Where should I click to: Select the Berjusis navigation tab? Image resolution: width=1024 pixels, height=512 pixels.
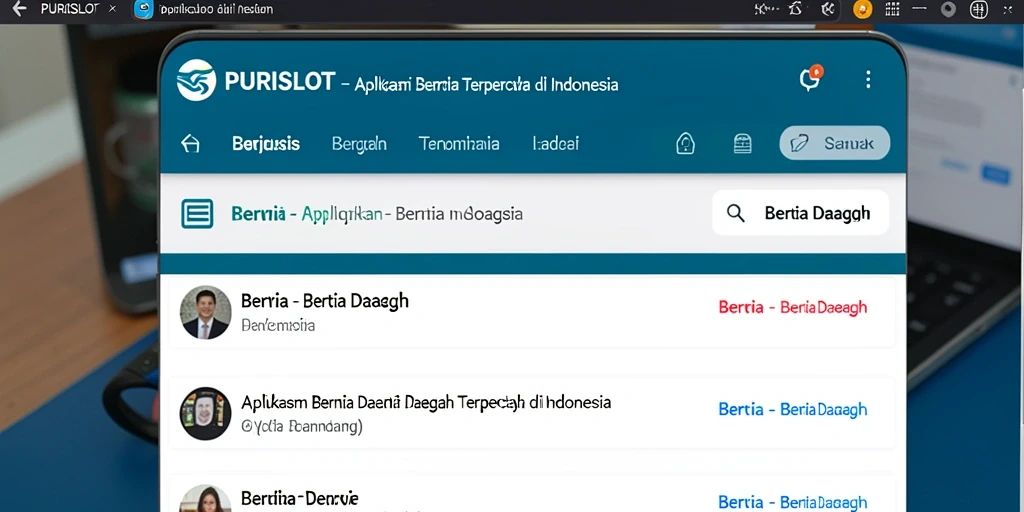pos(266,144)
